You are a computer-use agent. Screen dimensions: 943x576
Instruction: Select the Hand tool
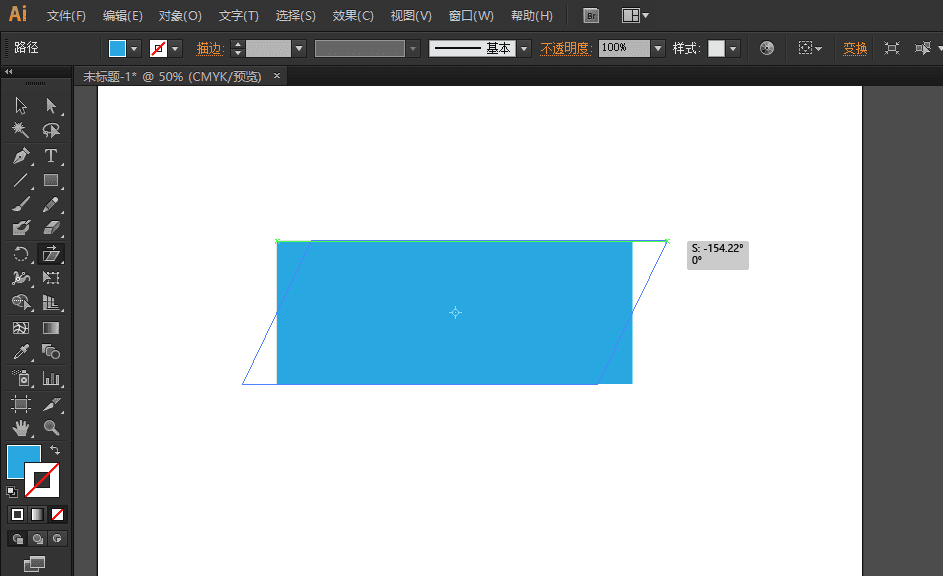[x=21, y=428]
